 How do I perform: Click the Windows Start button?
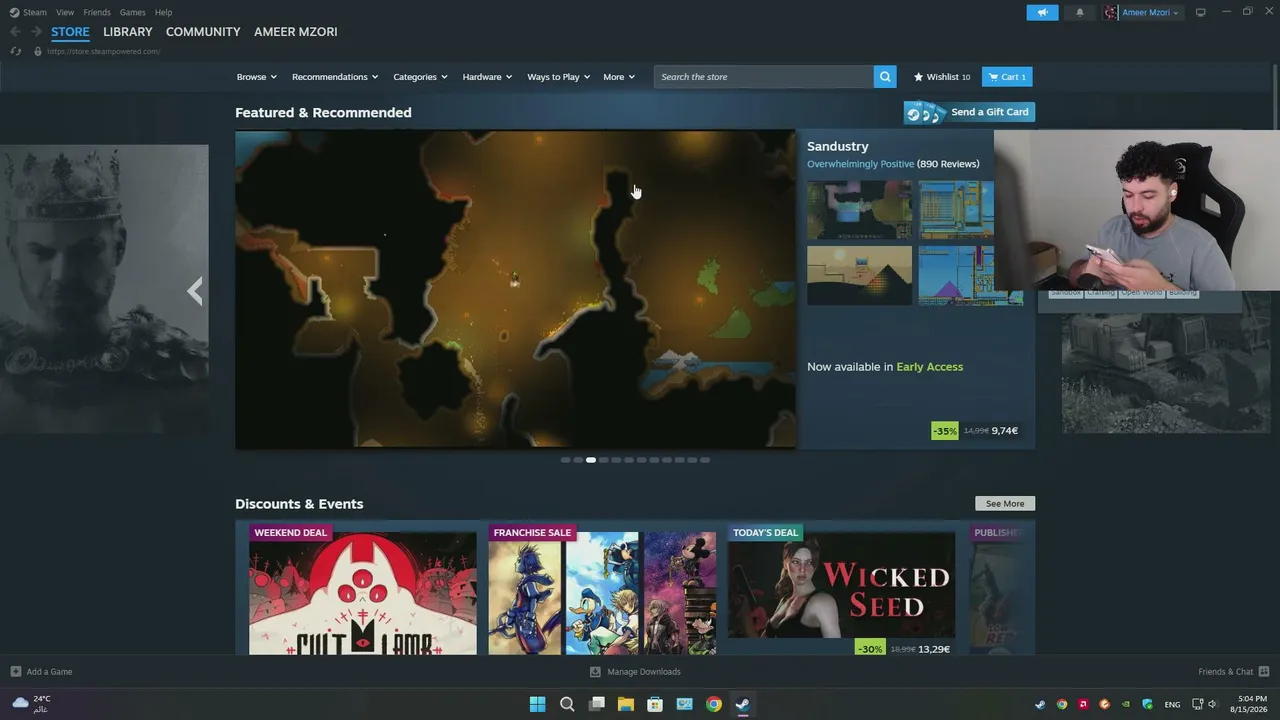pos(537,704)
